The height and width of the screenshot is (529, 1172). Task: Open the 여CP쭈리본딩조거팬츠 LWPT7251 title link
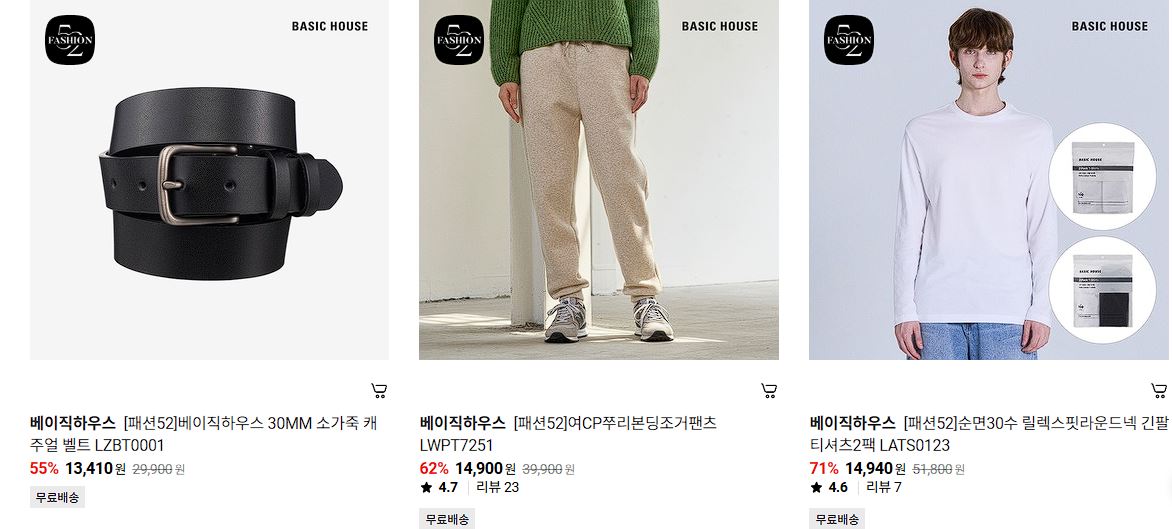pyautogui.click(x=568, y=434)
